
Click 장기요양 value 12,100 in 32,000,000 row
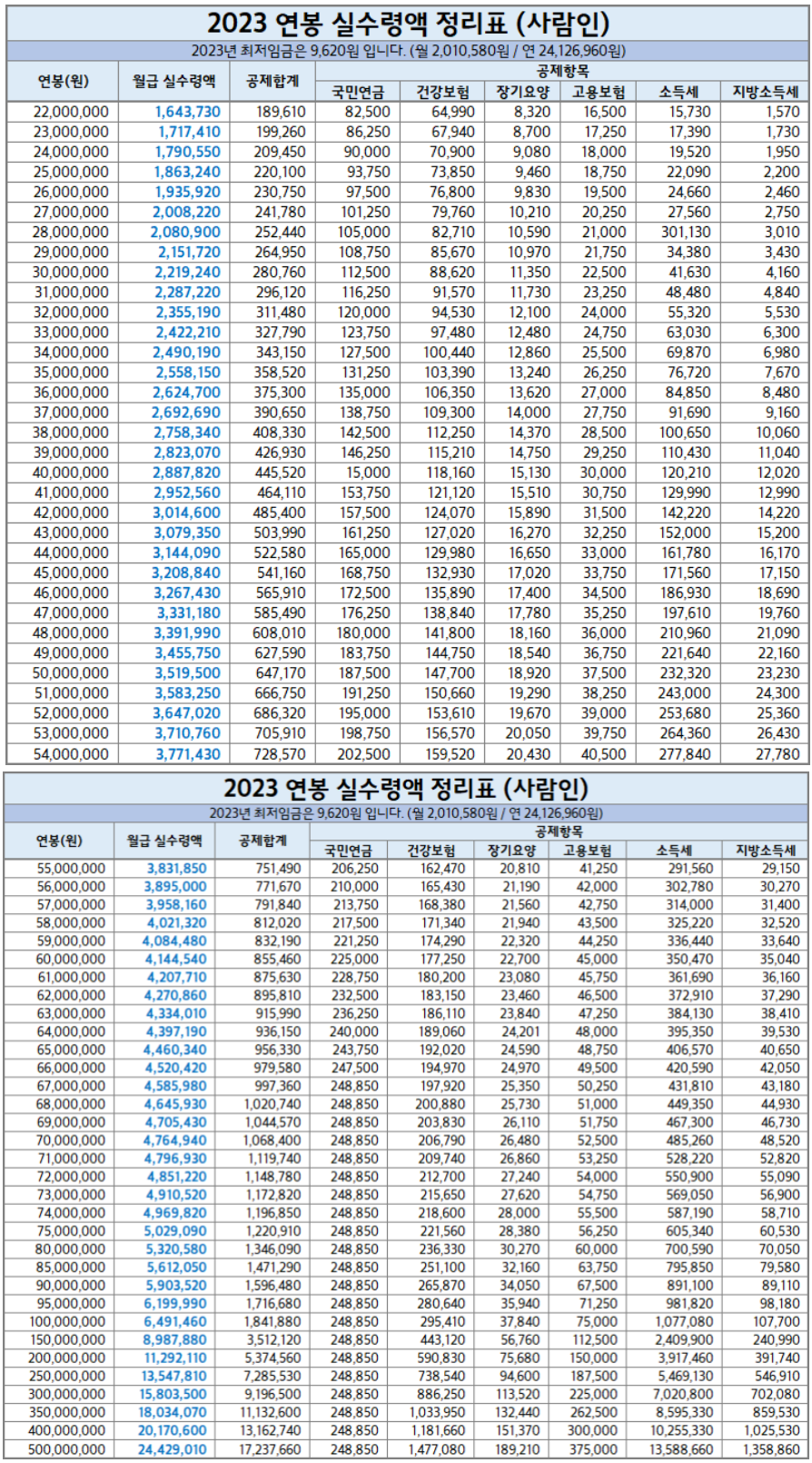(x=529, y=312)
